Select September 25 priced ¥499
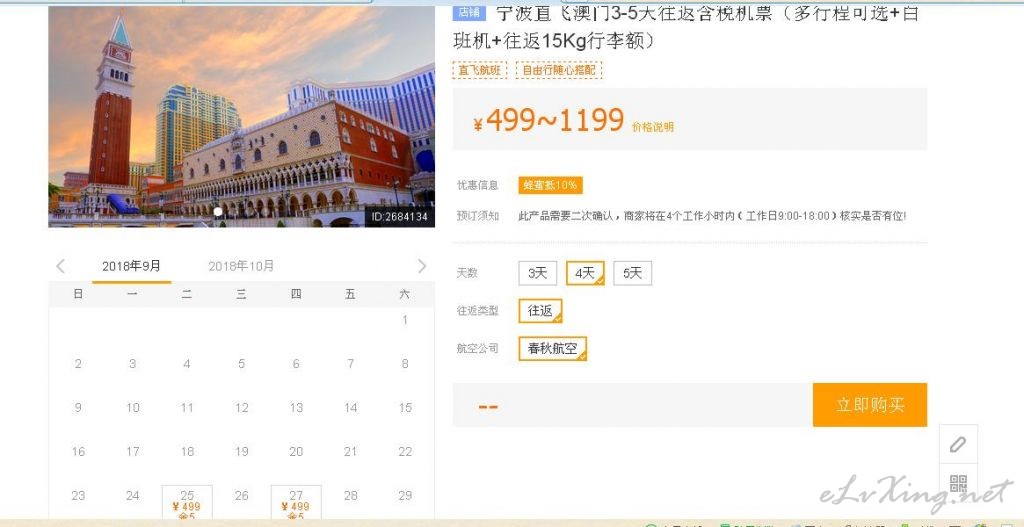The width and height of the screenshot is (1024, 527). coord(187,502)
